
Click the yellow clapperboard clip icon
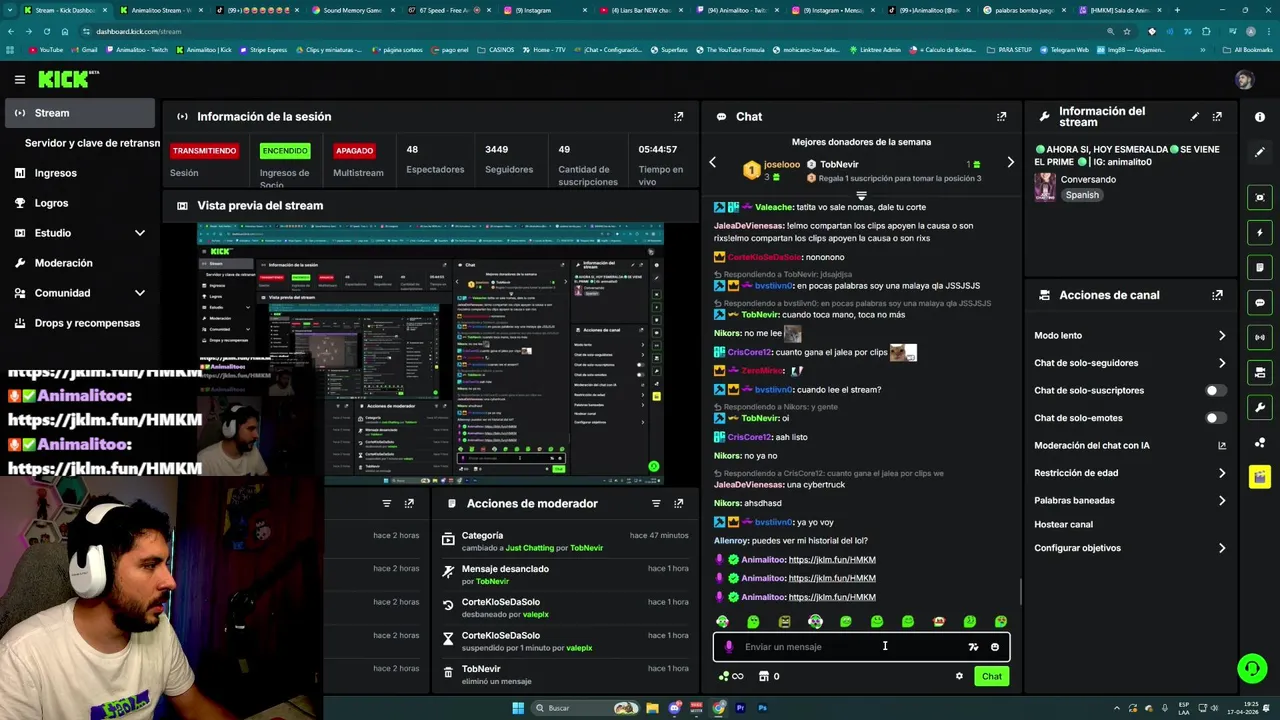[1260, 477]
